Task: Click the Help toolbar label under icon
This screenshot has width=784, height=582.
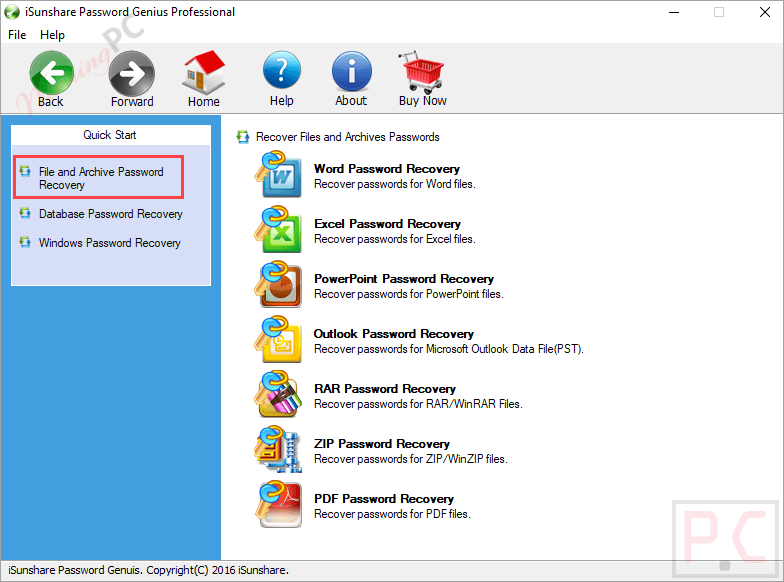Action: 282,100
